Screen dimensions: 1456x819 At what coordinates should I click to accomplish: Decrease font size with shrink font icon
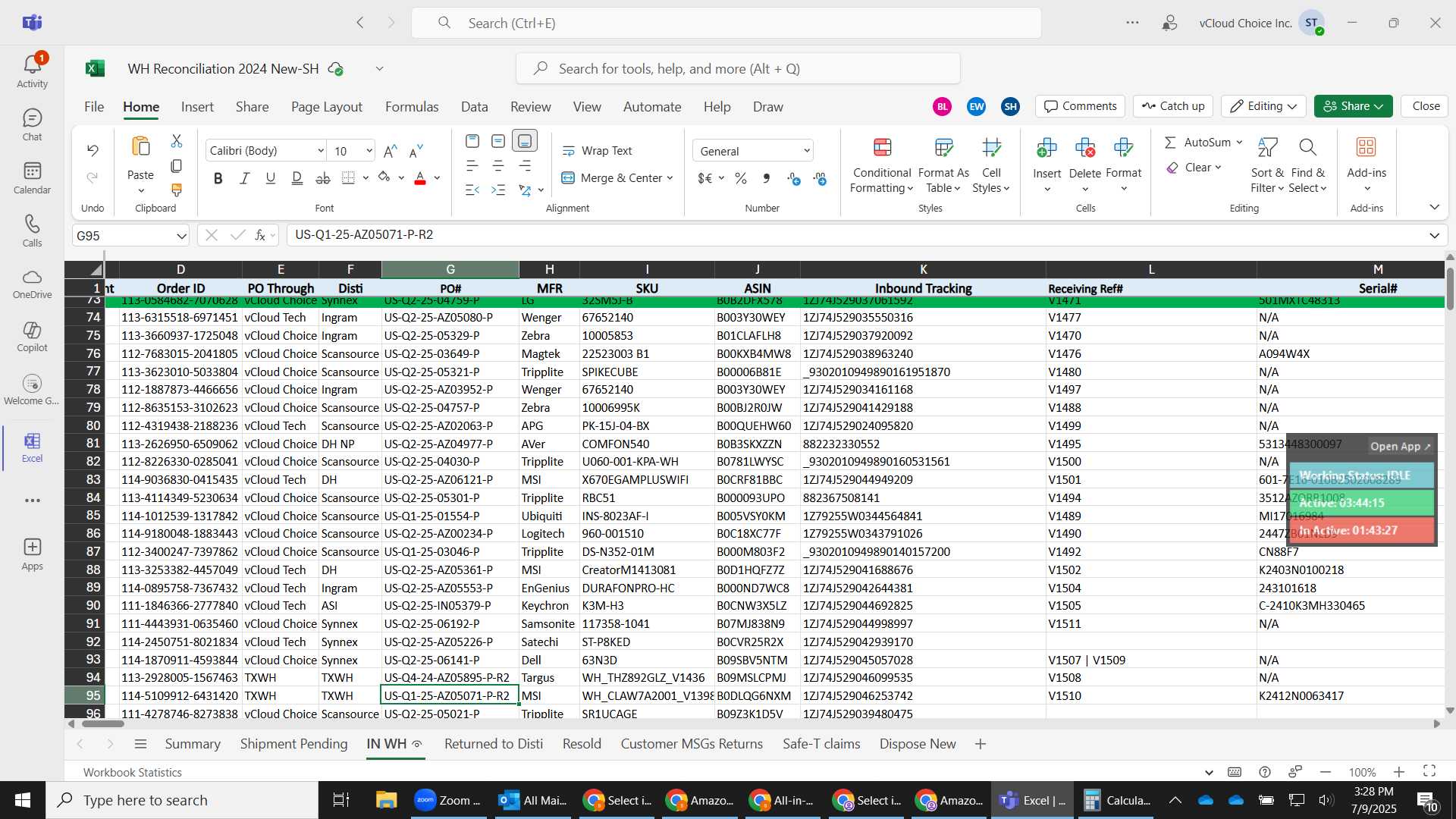click(416, 151)
